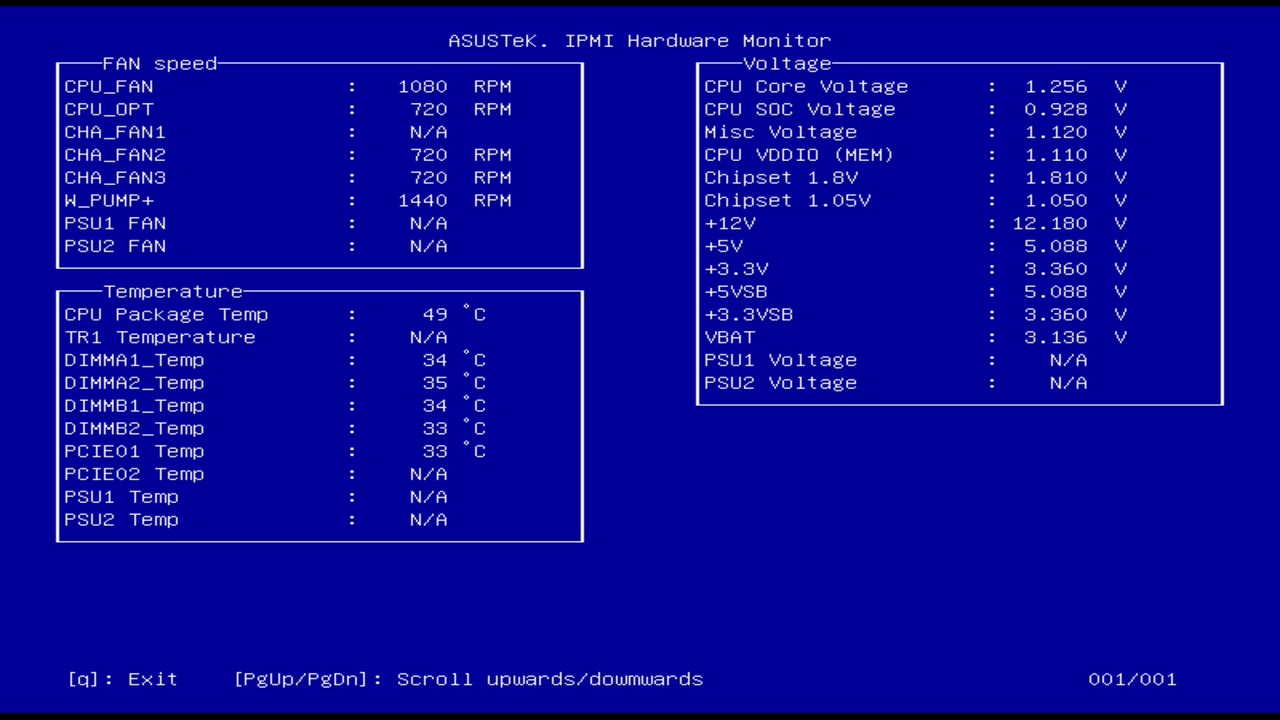Click the 001/001 page indicator
The image size is (1280, 720).
click(x=1133, y=680)
